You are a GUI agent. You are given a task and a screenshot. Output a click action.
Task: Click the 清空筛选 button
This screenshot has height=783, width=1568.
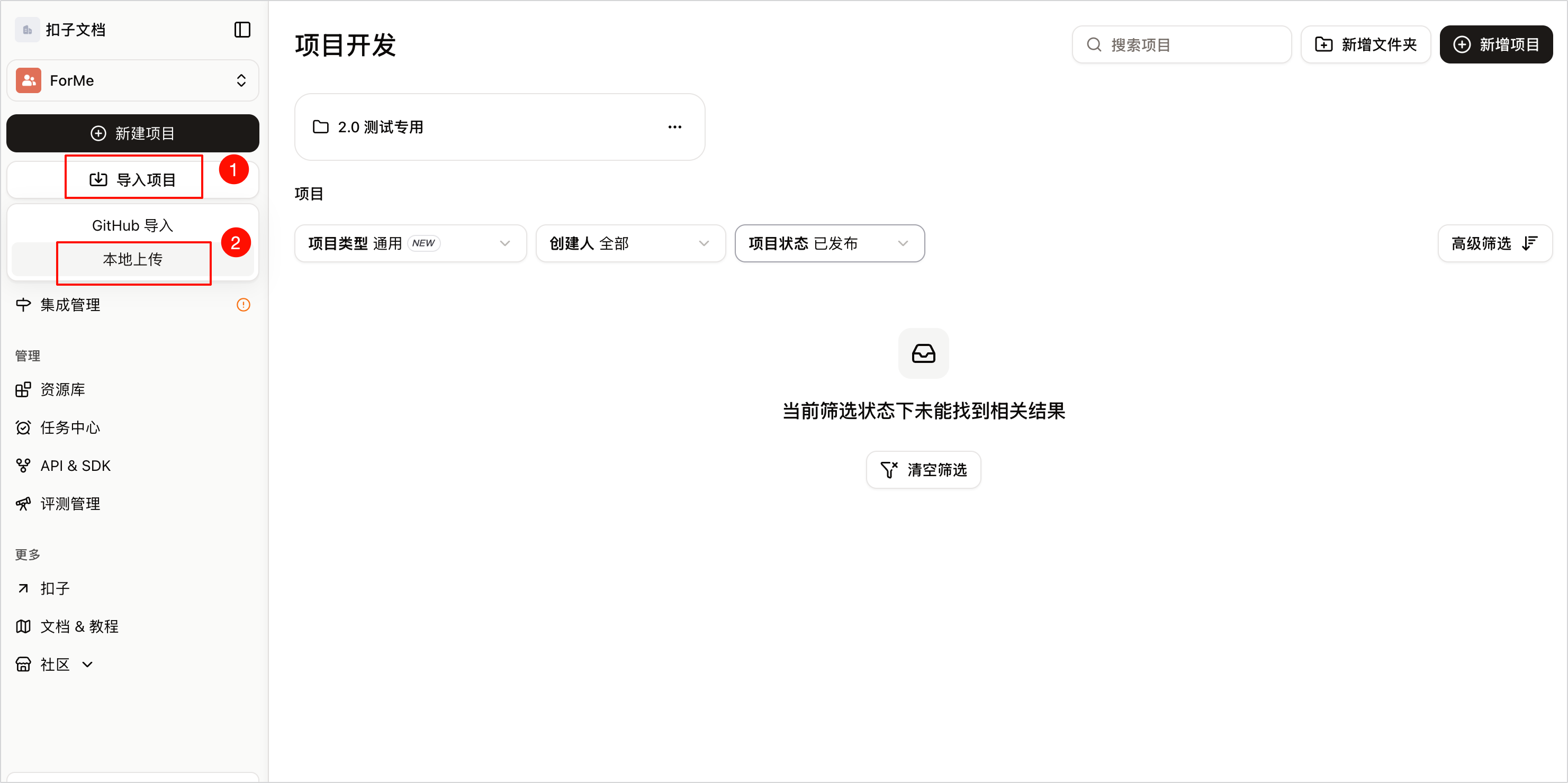[923, 470]
